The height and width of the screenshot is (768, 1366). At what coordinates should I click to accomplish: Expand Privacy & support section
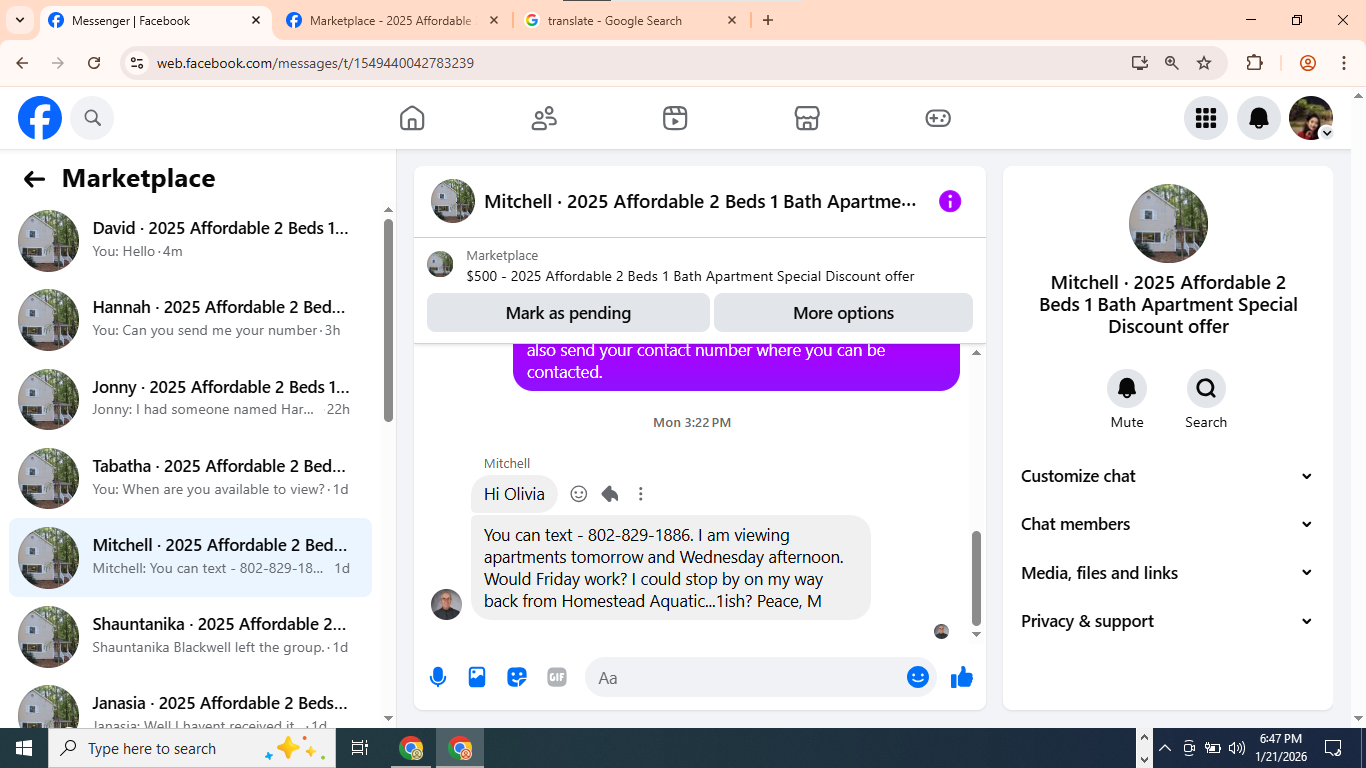click(1166, 621)
